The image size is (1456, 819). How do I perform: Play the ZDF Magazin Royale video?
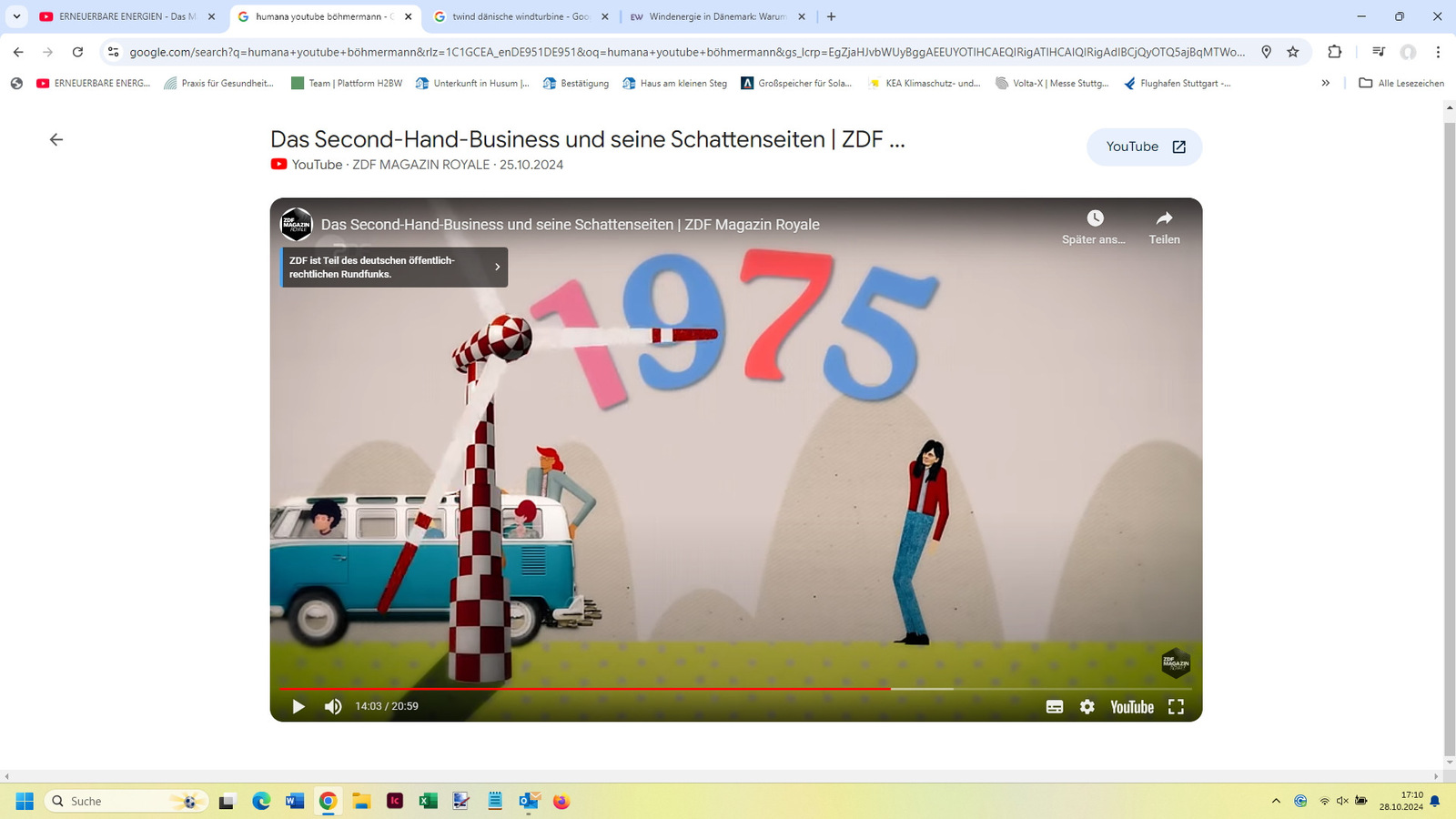(x=298, y=707)
